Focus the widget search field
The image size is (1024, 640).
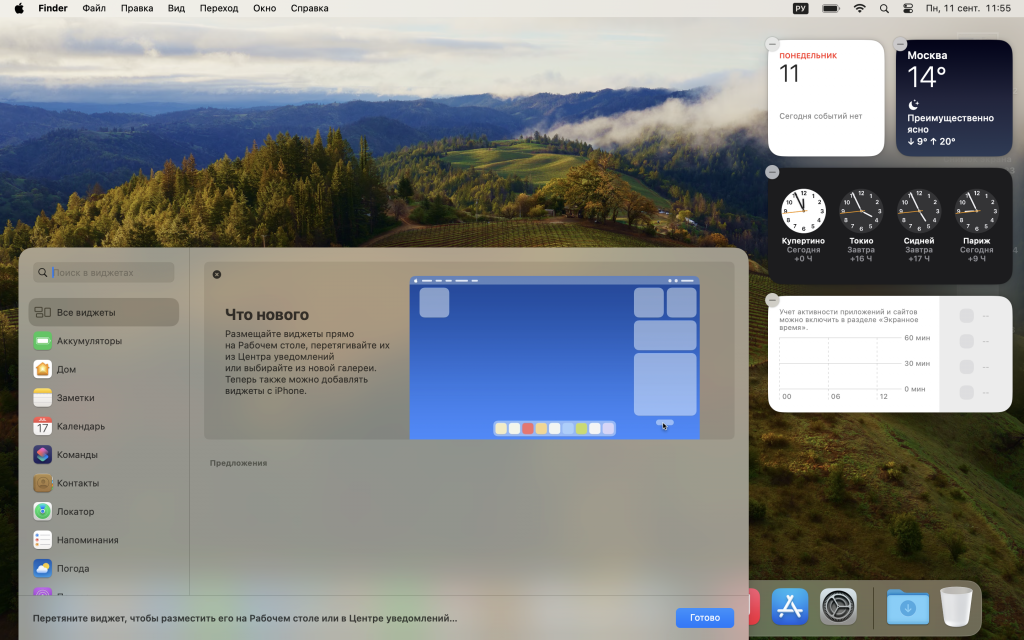click(108, 273)
